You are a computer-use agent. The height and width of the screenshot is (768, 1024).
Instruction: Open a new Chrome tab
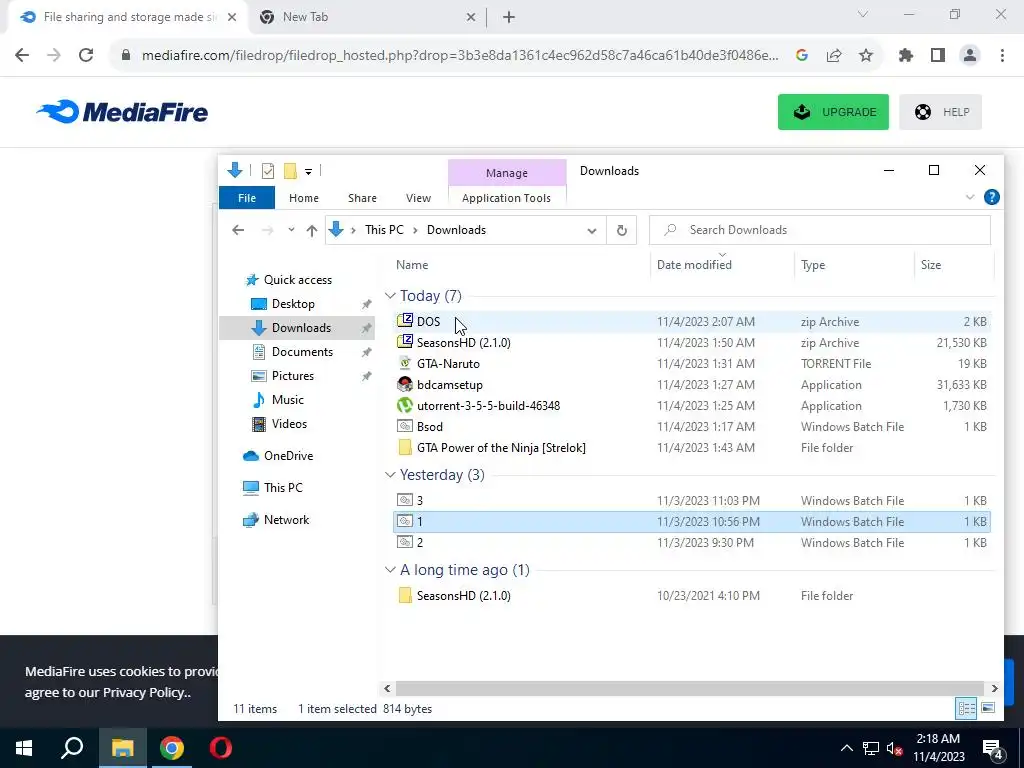[509, 17]
